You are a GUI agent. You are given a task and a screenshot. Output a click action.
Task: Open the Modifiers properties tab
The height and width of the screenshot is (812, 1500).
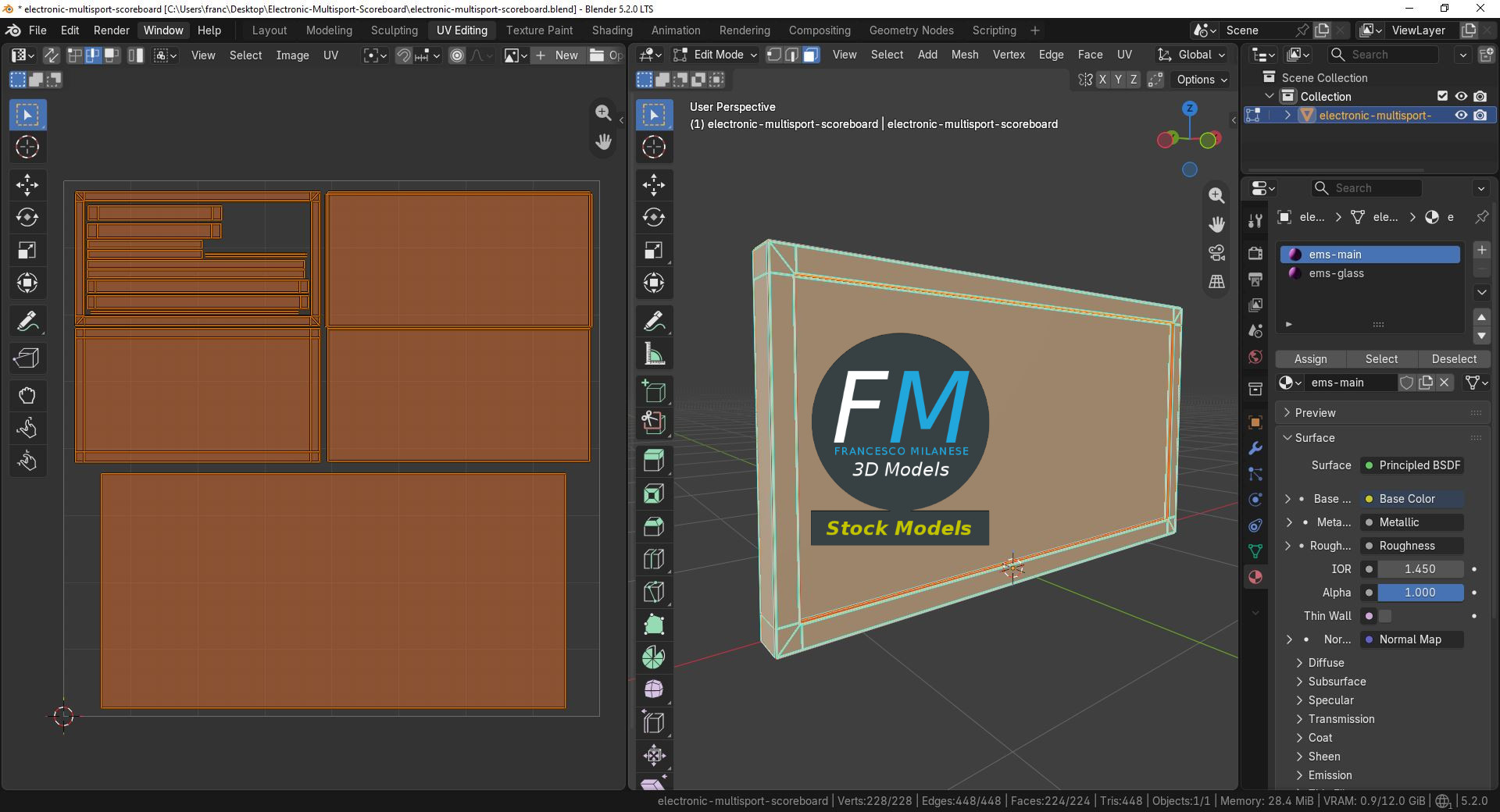tap(1255, 448)
